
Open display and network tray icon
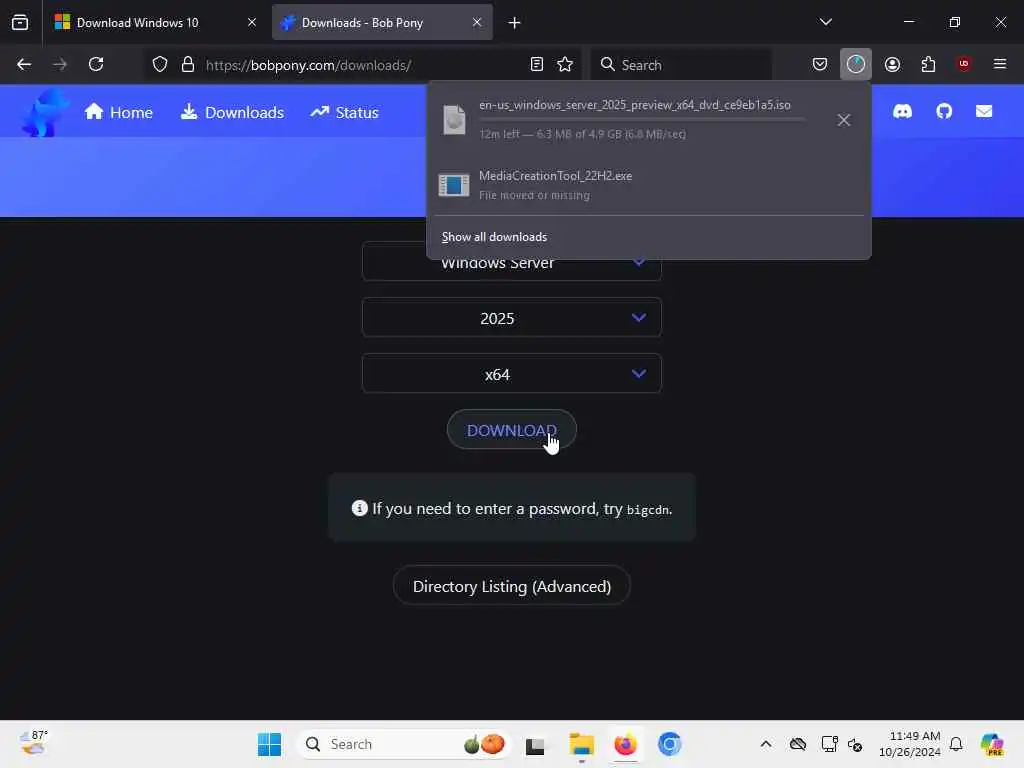(829, 744)
